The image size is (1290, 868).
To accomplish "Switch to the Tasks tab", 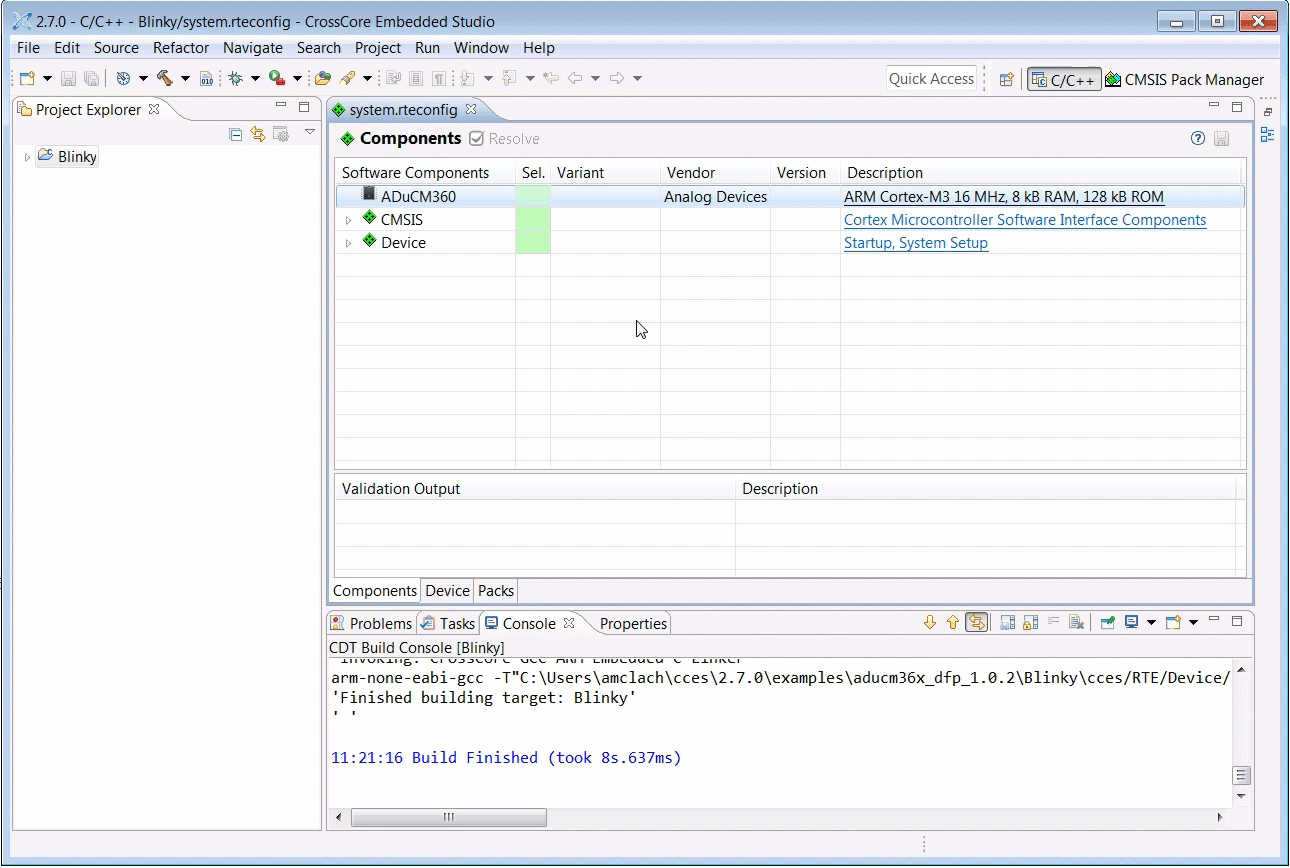I will 448,623.
